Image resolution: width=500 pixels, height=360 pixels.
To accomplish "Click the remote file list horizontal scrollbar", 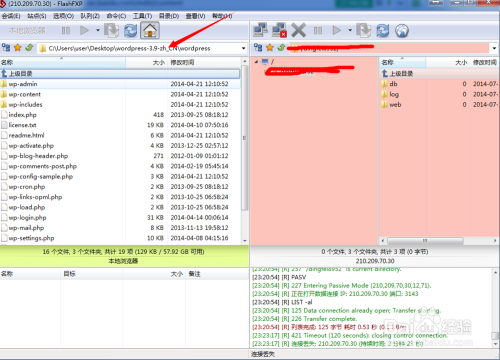I will [425, 240].
